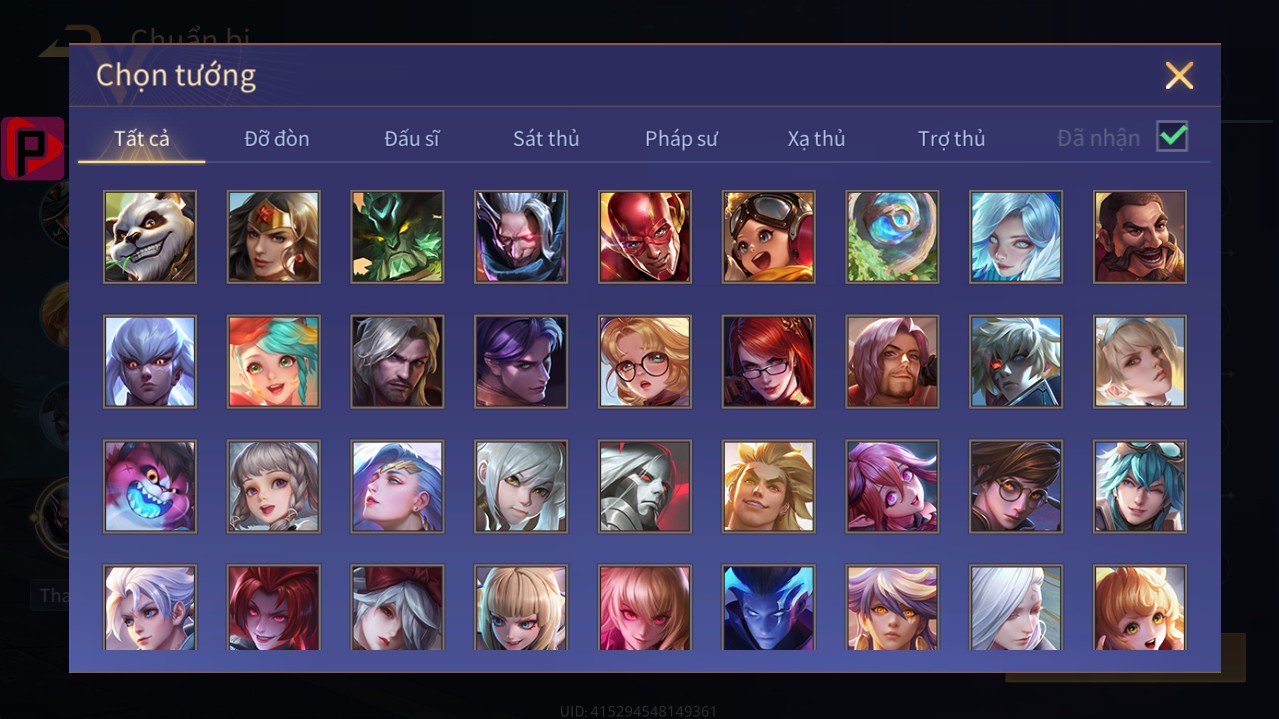
Task: Close the Chọn tướng dialog
Action: (1179, 75)
